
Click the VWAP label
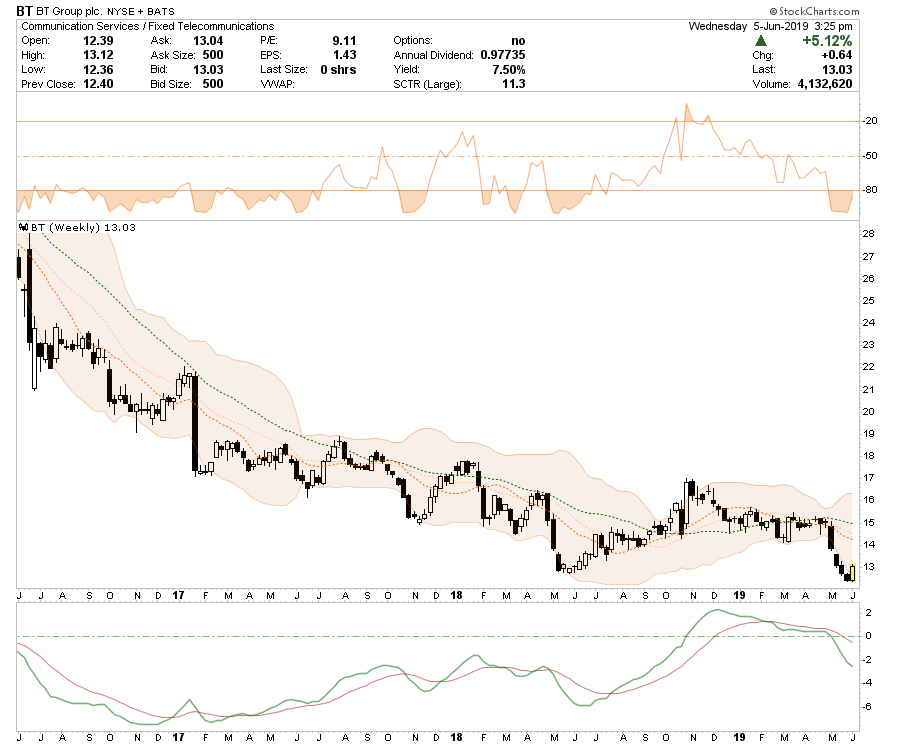[x=277, y=84]
